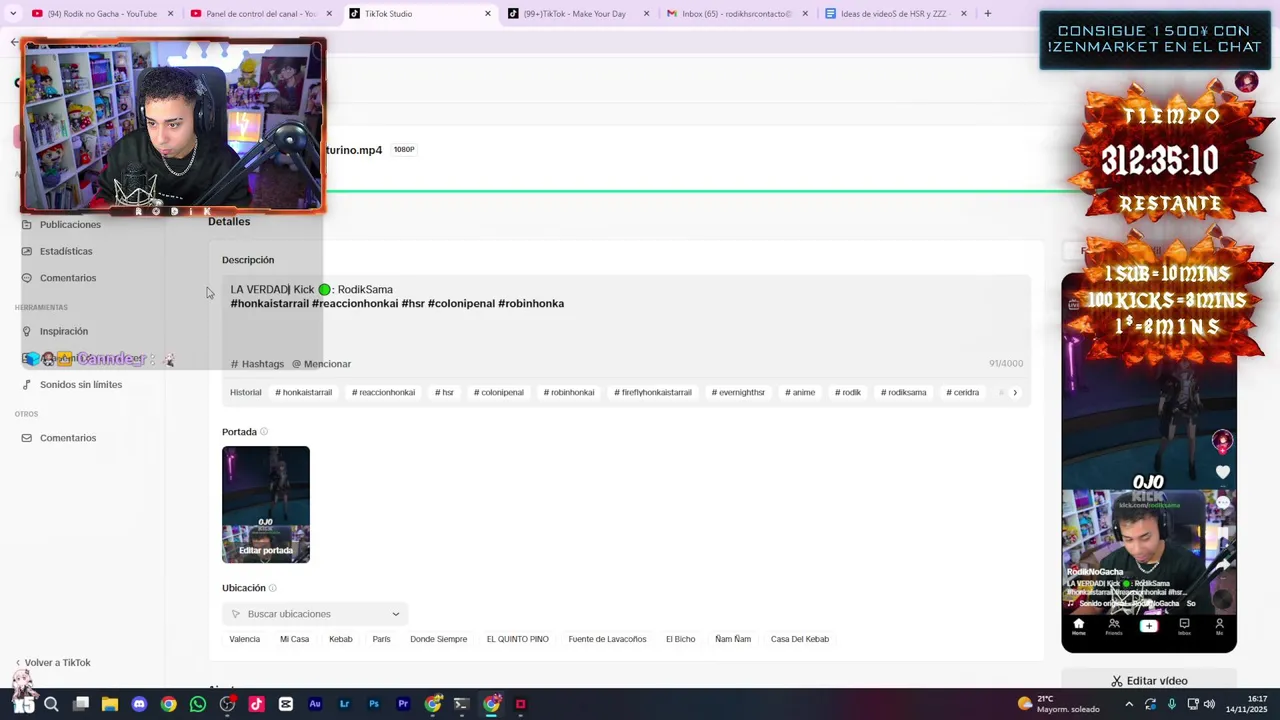Click Editar portada on cover thumbnail
This screenshot has height=720, width=1280.
coord(266,551)
